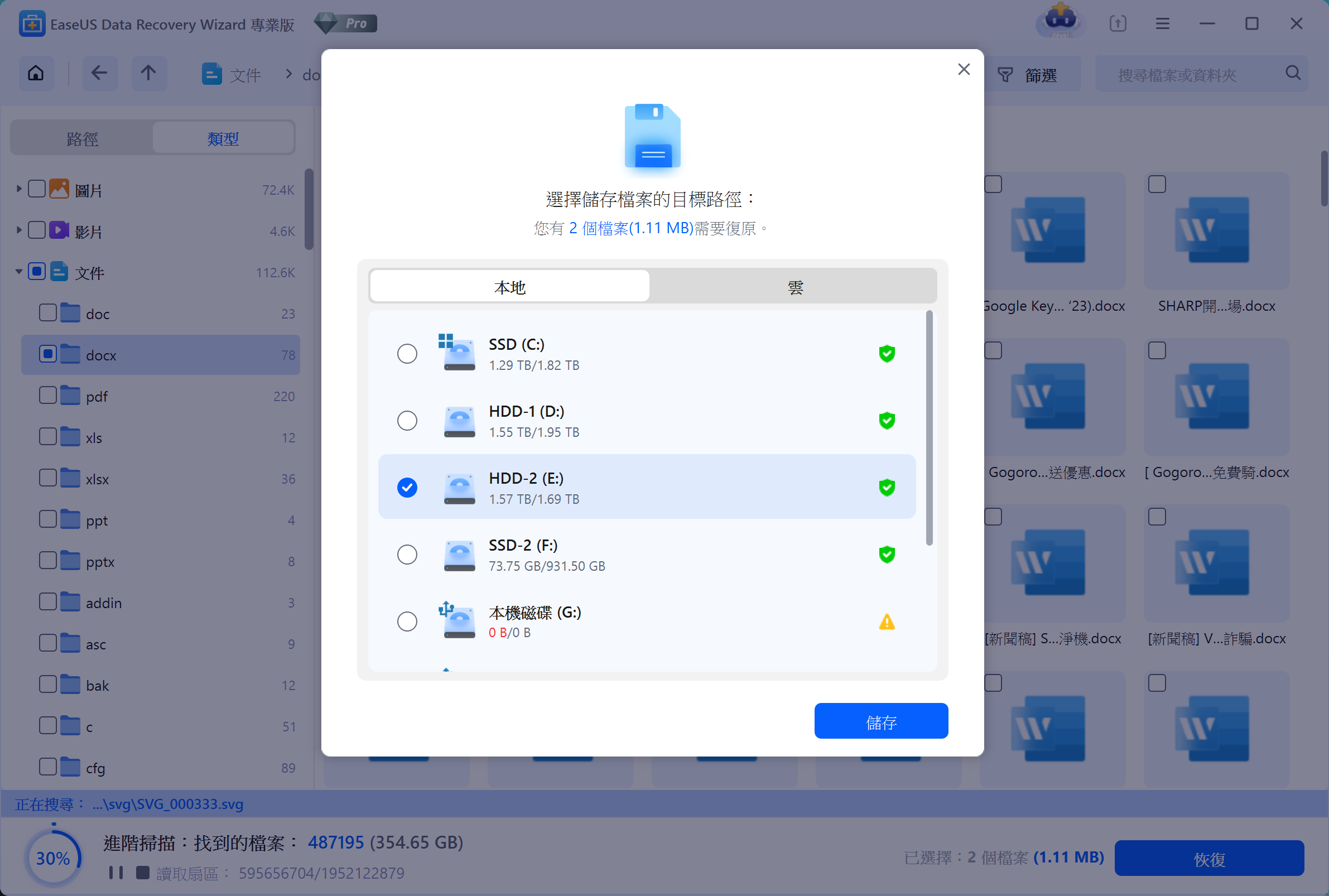Image resolution: width=1329 pixels, height=896 pixels.
Task: Select SSD-2 (F:) drive radio button
Action: tap(407, 555)
